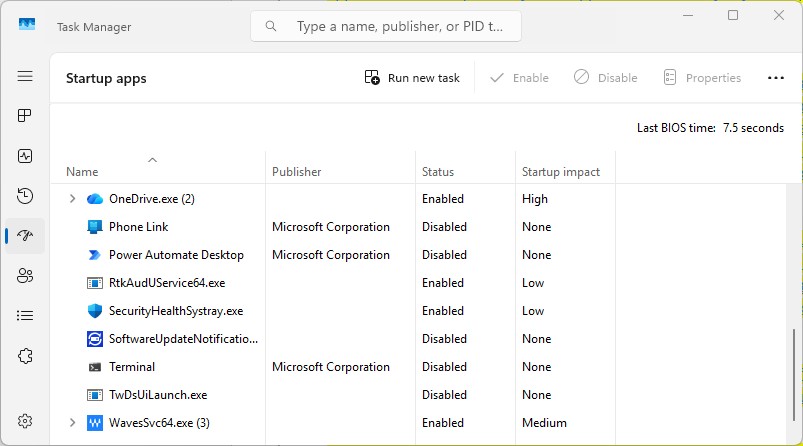This screenshot has width=803, height=446.
Task: Select the Power Automate Desktop name
Action: point(176,255)
